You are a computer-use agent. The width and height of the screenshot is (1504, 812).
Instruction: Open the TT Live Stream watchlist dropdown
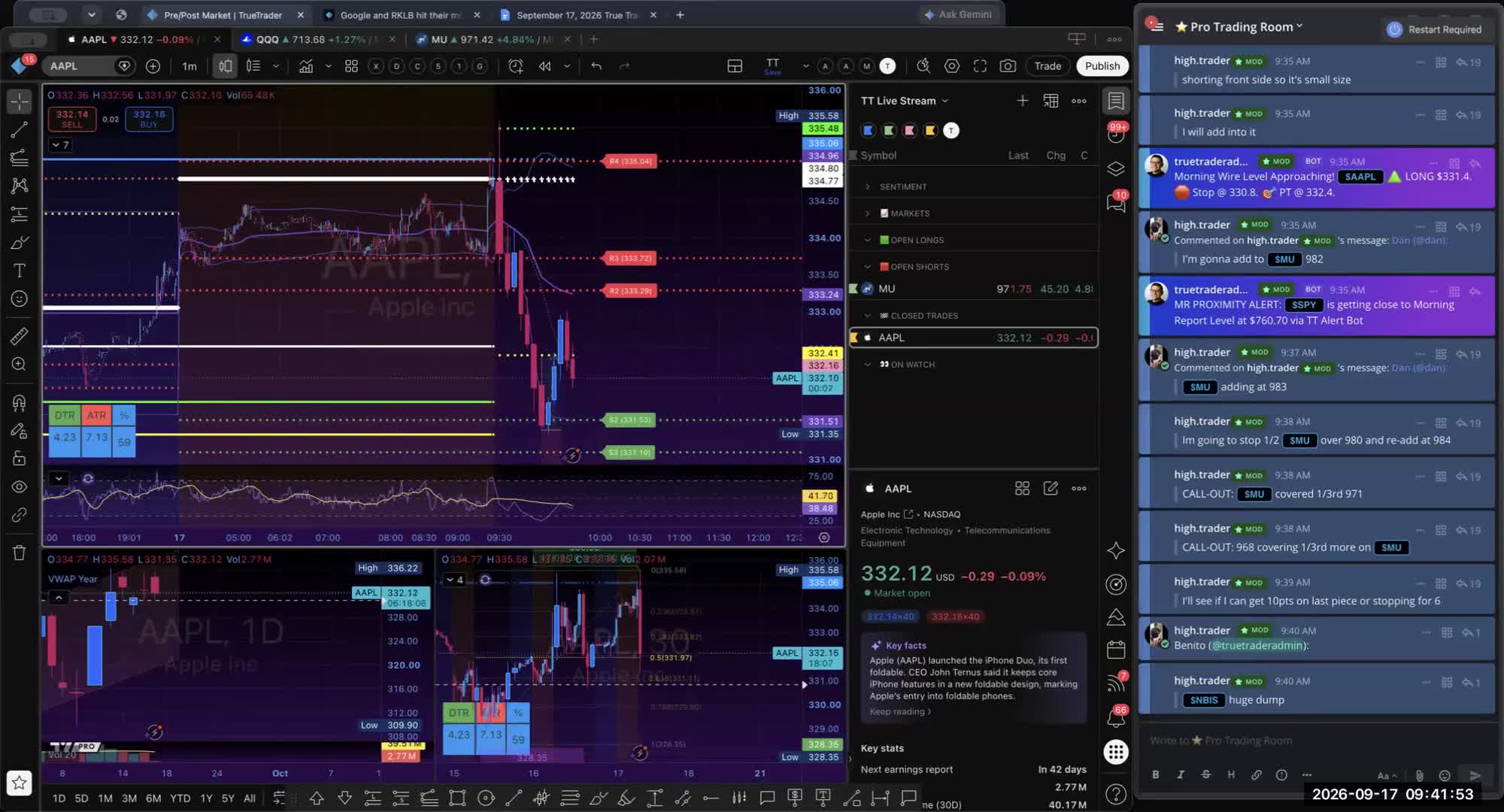point(905,101)
